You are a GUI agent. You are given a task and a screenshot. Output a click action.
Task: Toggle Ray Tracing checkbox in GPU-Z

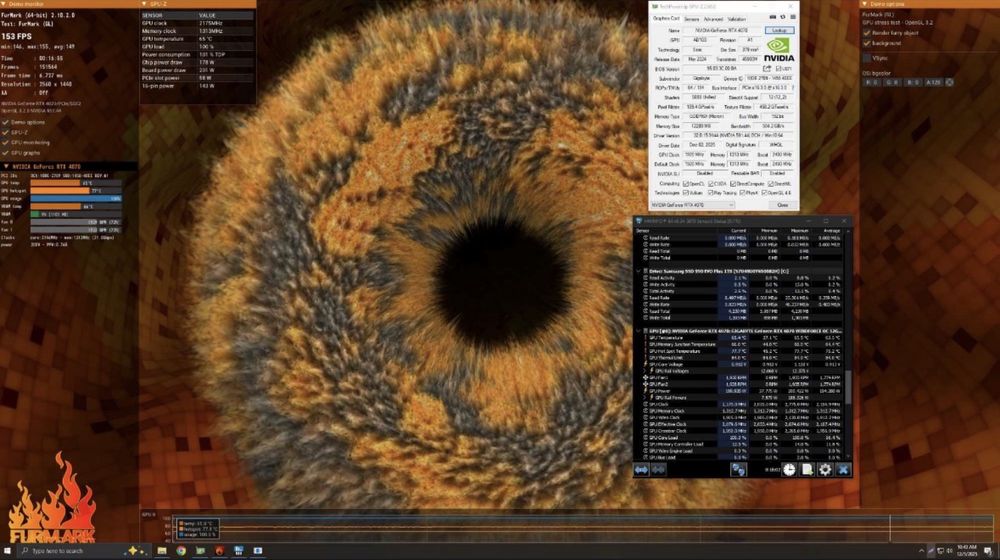pyautogui.click(x=710, y=193)
